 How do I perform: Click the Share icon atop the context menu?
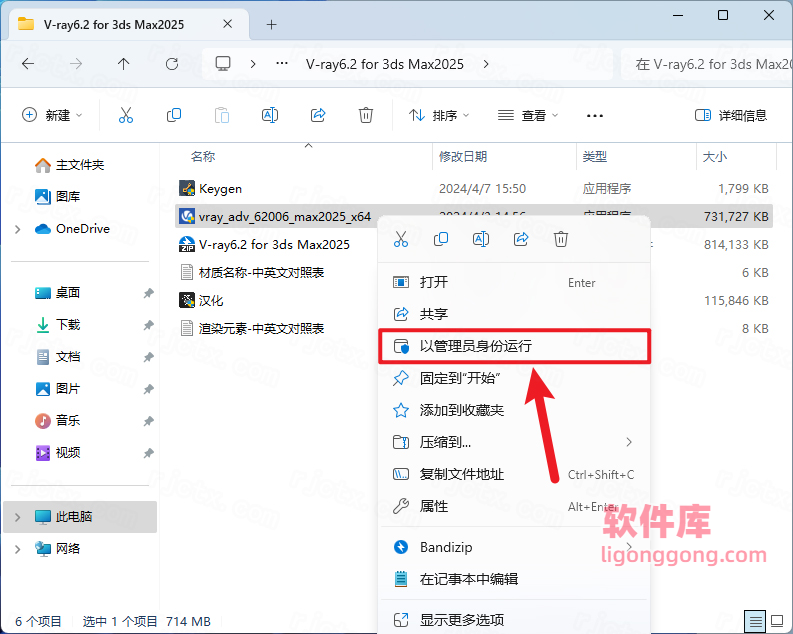[x=520, y=239]
